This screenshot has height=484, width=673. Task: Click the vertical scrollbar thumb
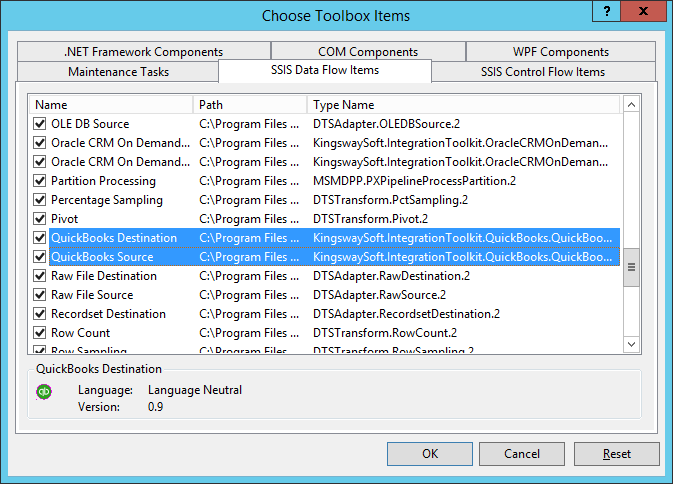pos(631,267)
